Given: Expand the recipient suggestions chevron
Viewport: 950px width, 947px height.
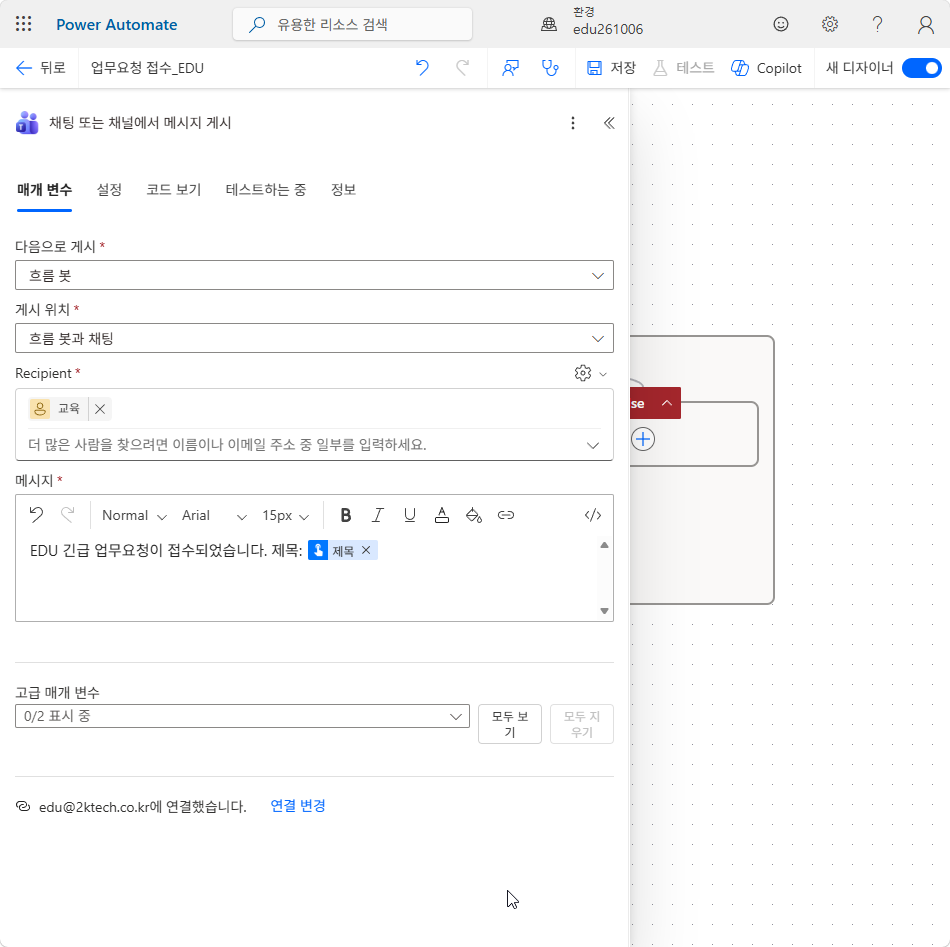Looking at the screenshot, I should (x=593, y=445).
